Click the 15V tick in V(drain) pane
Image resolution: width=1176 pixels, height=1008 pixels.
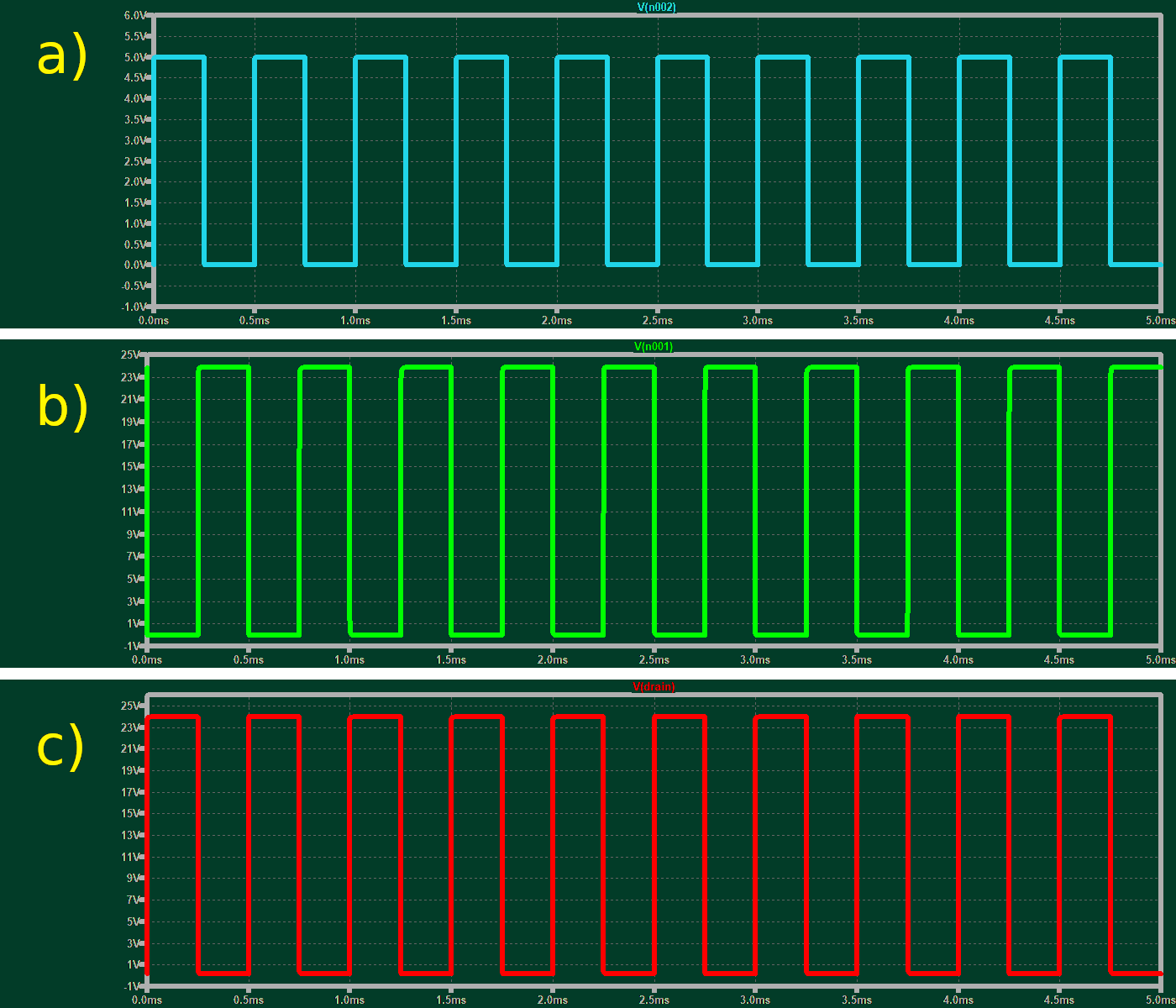click(x=132, y=814)
